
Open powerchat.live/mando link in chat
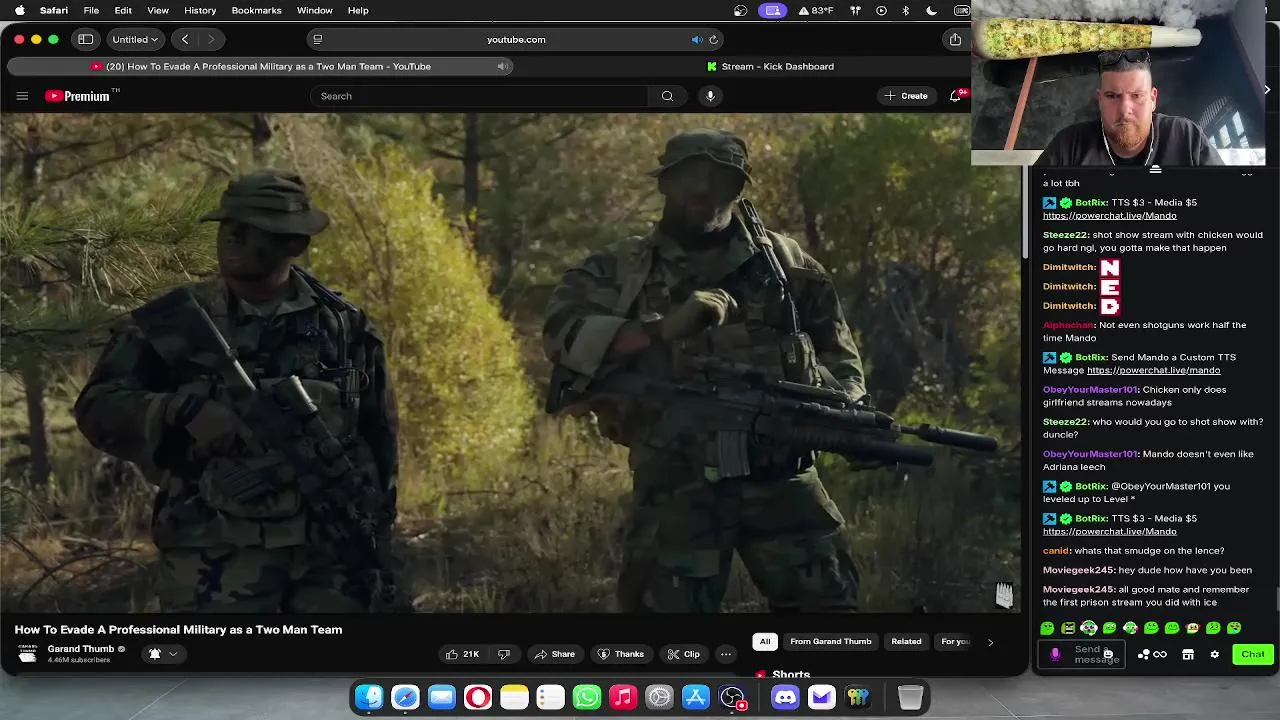pyautogui.click(x=1153, y=370)
